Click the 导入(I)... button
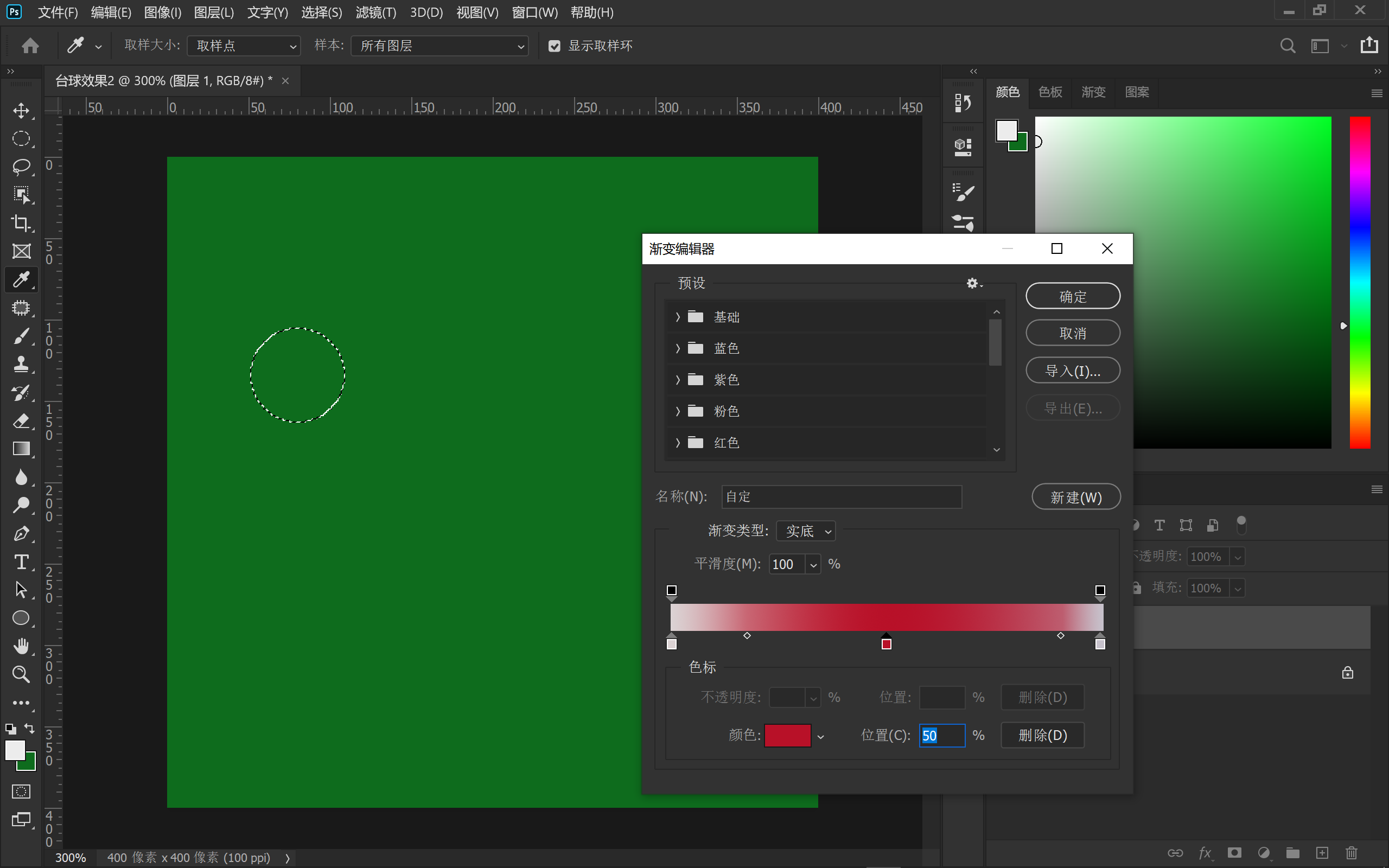The width and height of the screenshot is (1389, 868). (1073, 371)
